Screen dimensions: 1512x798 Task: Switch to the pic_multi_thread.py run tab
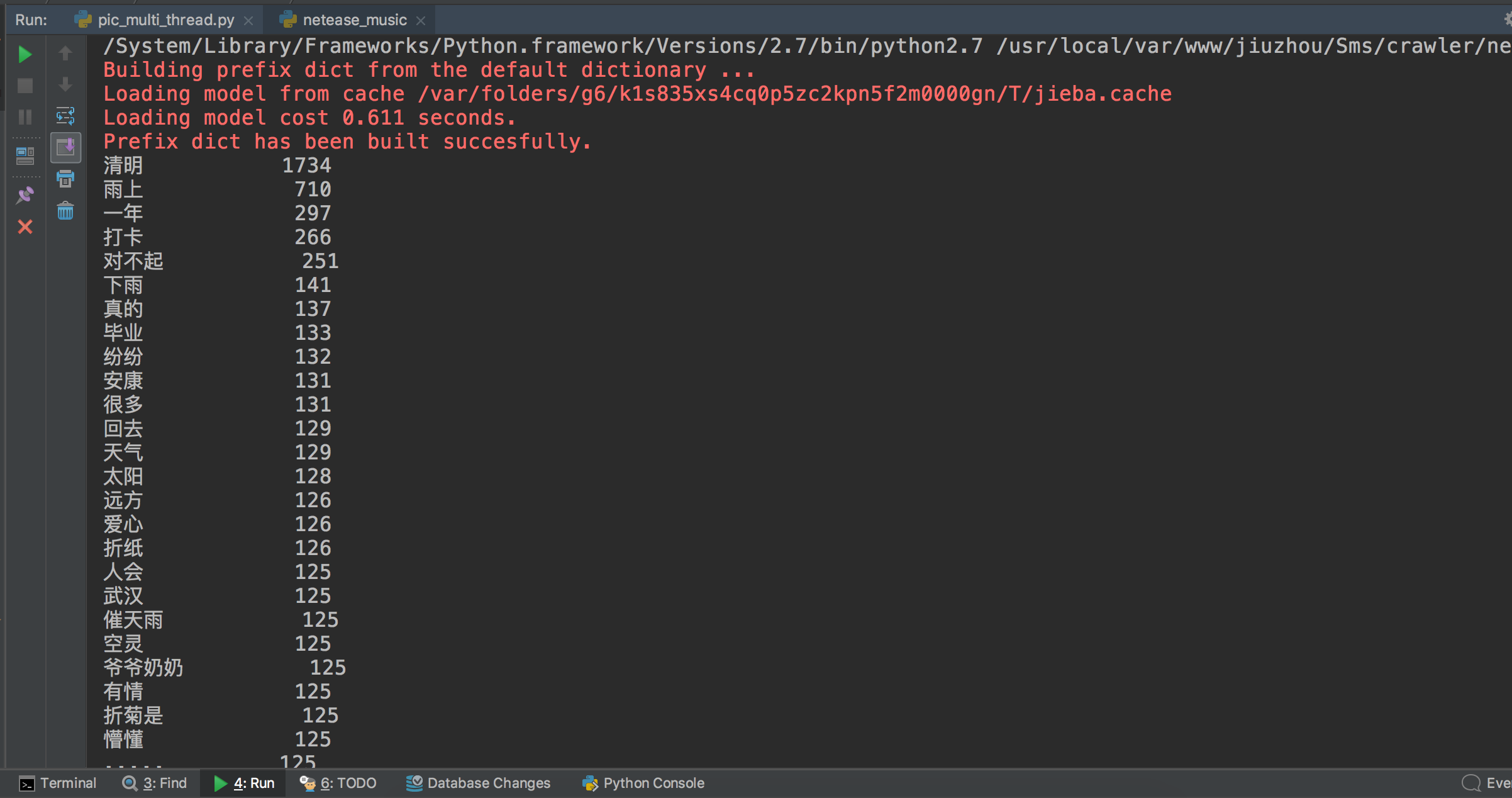(165, 20)
